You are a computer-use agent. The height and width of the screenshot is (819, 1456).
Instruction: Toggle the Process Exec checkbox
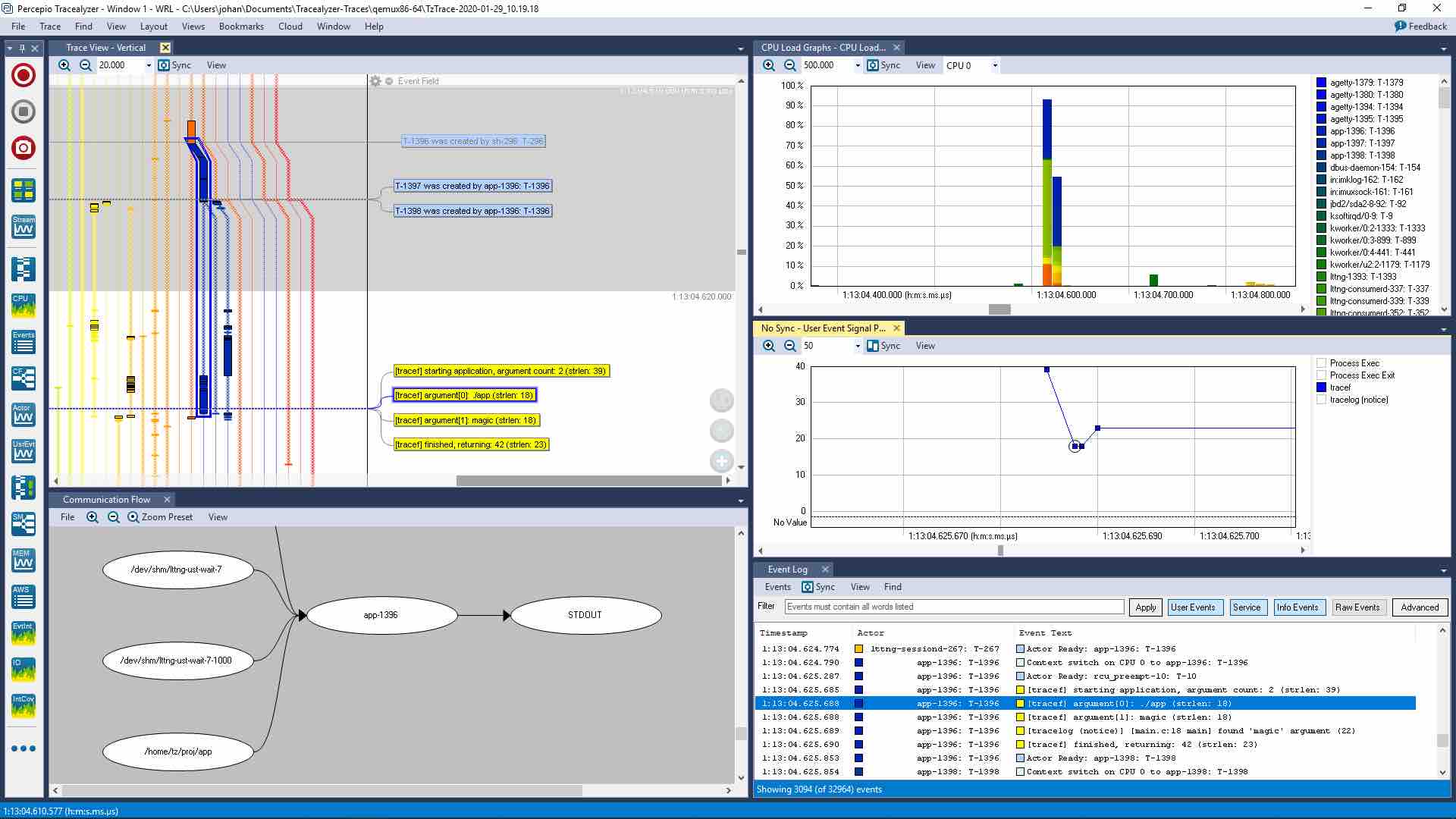point(1322,363)
